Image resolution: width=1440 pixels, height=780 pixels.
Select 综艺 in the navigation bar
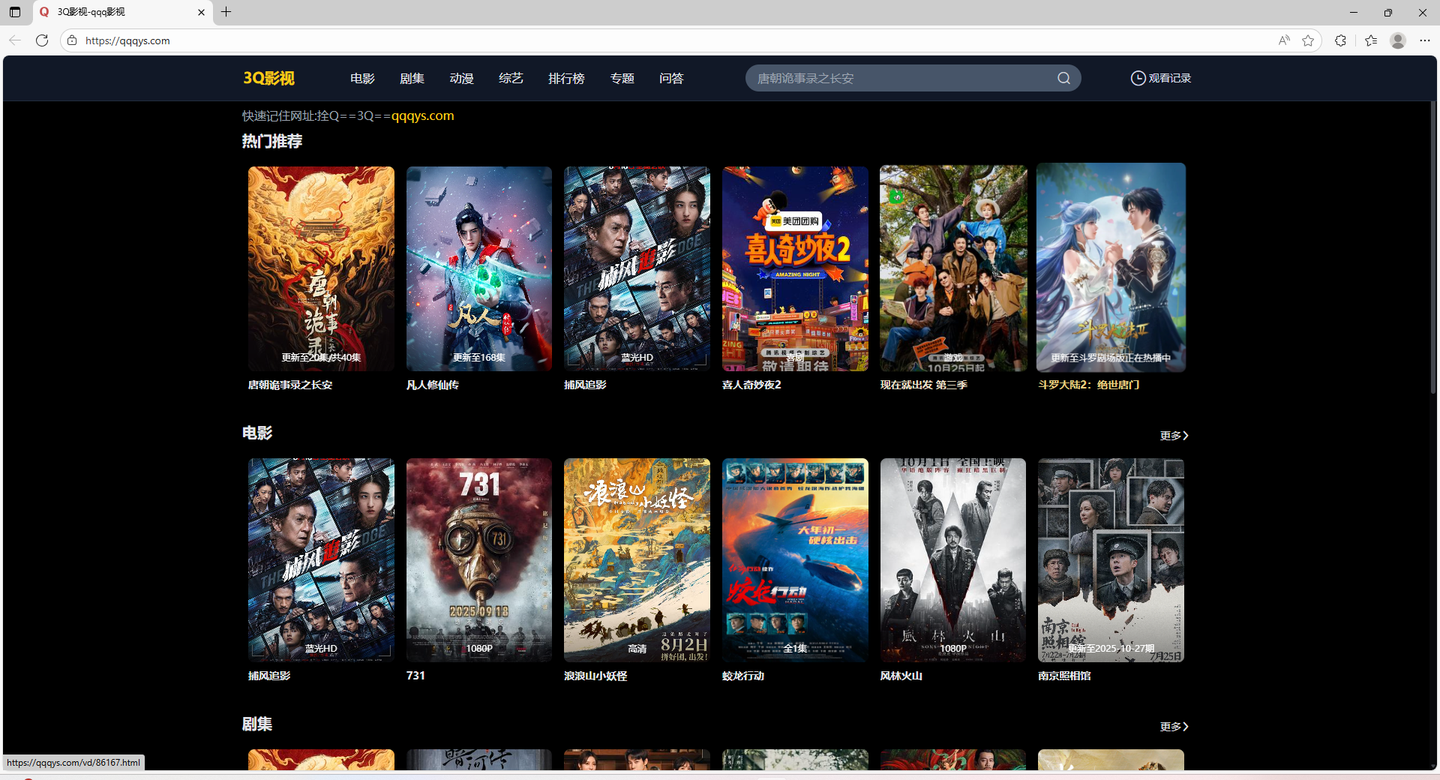click(511, 78)
